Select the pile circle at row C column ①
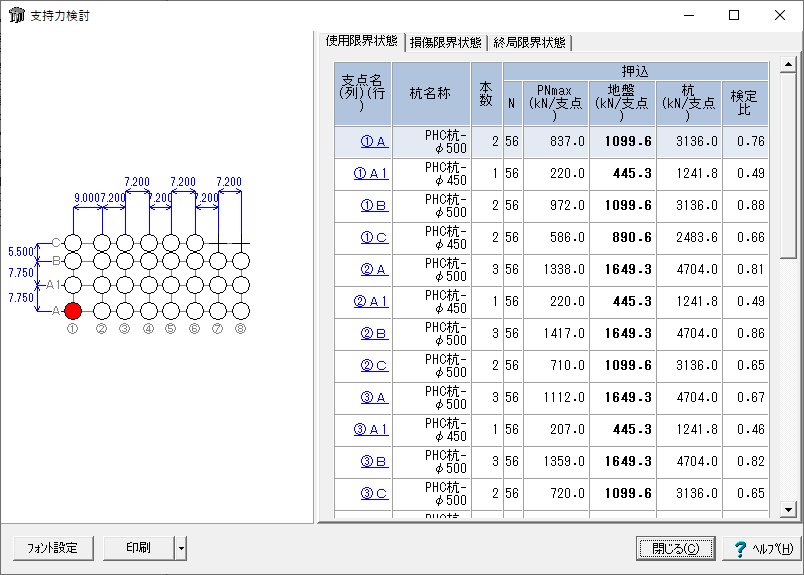 pyautogui.click(x=73, y=243)
